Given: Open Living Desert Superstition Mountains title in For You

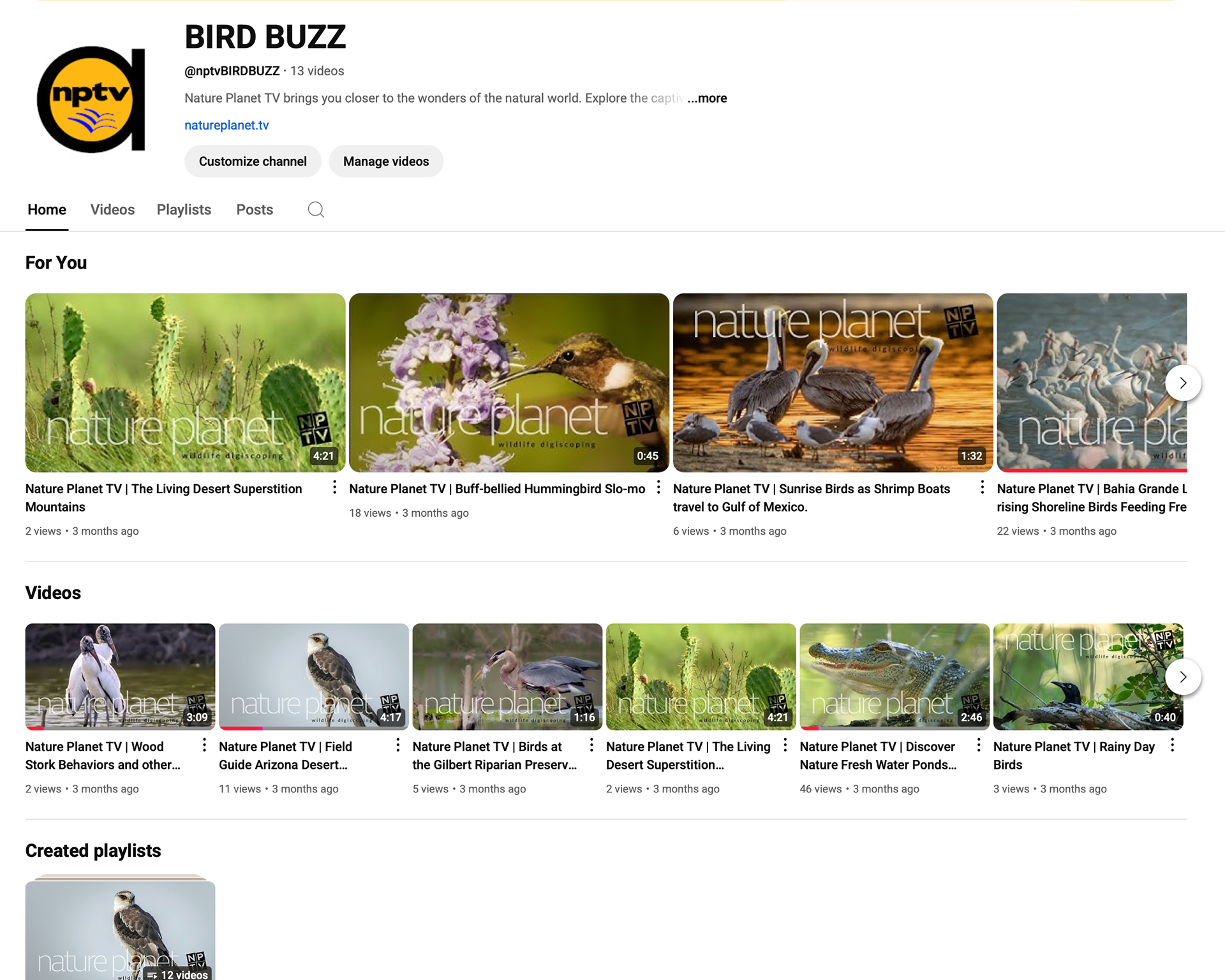Looking at the screenshot, I should point(164,498).
